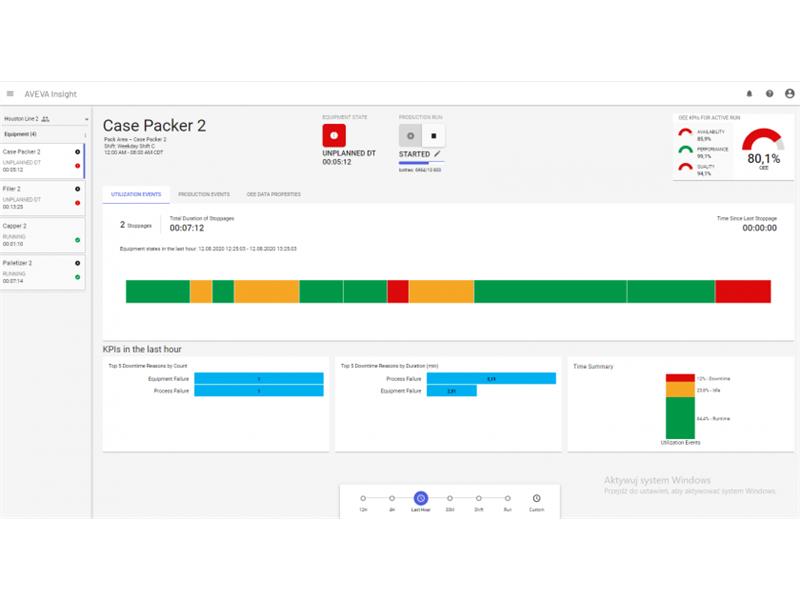Click the Equipment Failure bar in downtime by duration chart

click(452, 391)
